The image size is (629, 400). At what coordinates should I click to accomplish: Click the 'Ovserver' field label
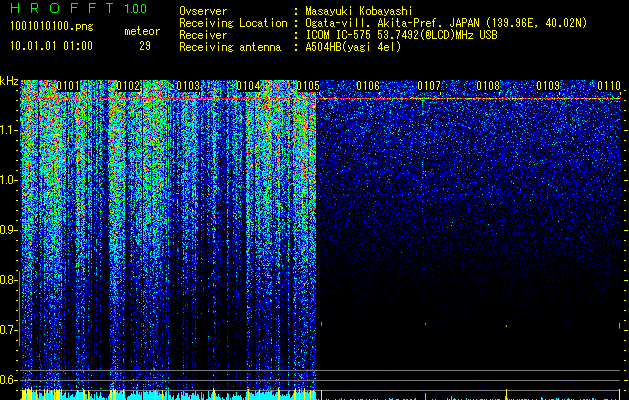[x=203, y=11]
